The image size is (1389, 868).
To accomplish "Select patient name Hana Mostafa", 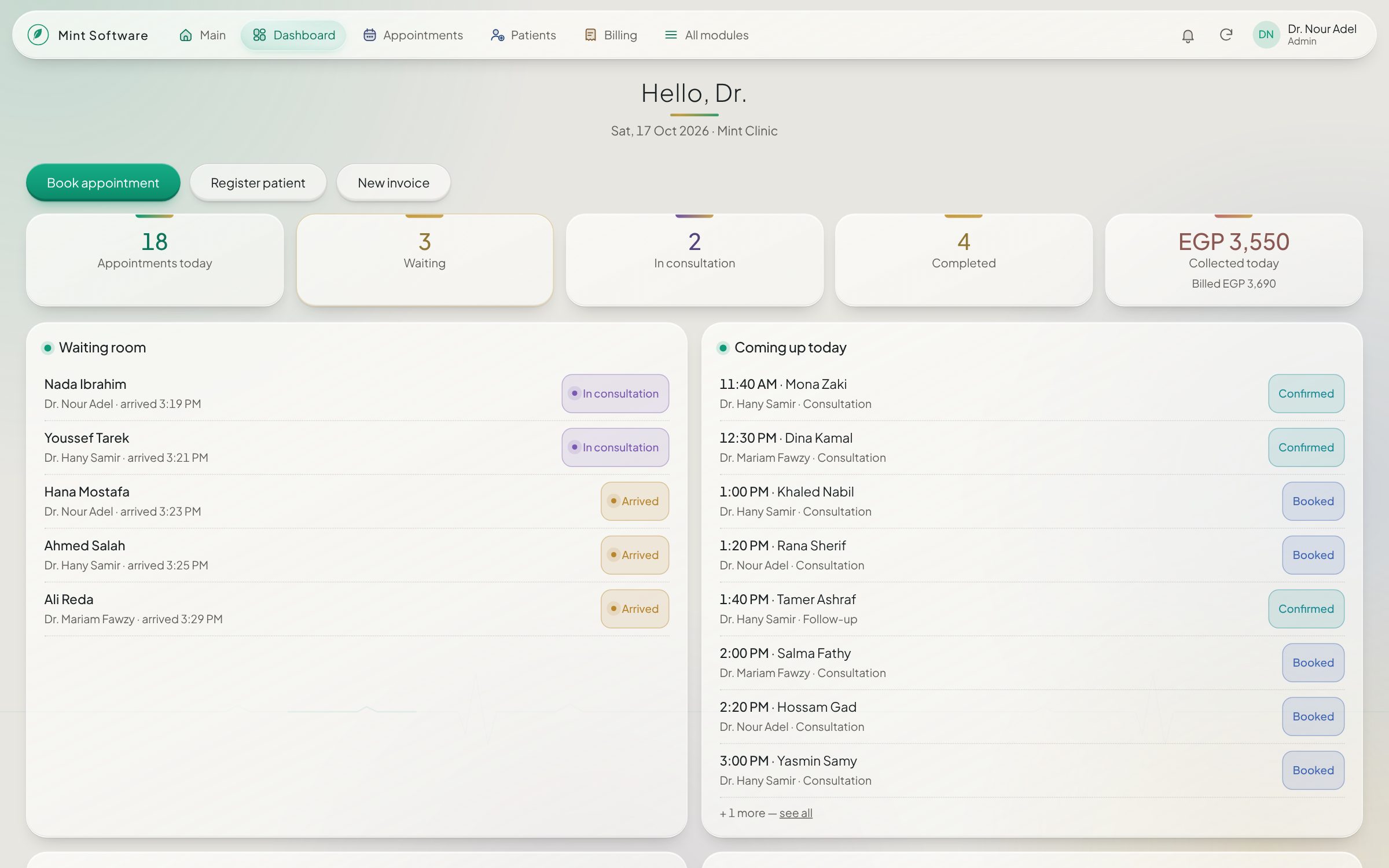I will pyautogui.click(x=87, y=492).
